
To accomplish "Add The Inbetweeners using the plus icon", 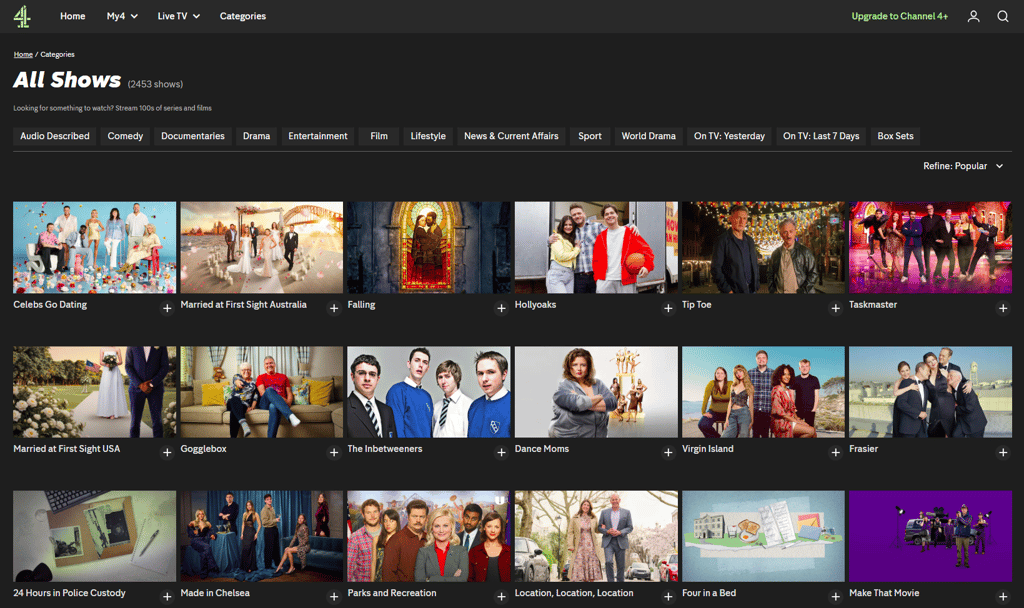I will (x=501, y=453).
